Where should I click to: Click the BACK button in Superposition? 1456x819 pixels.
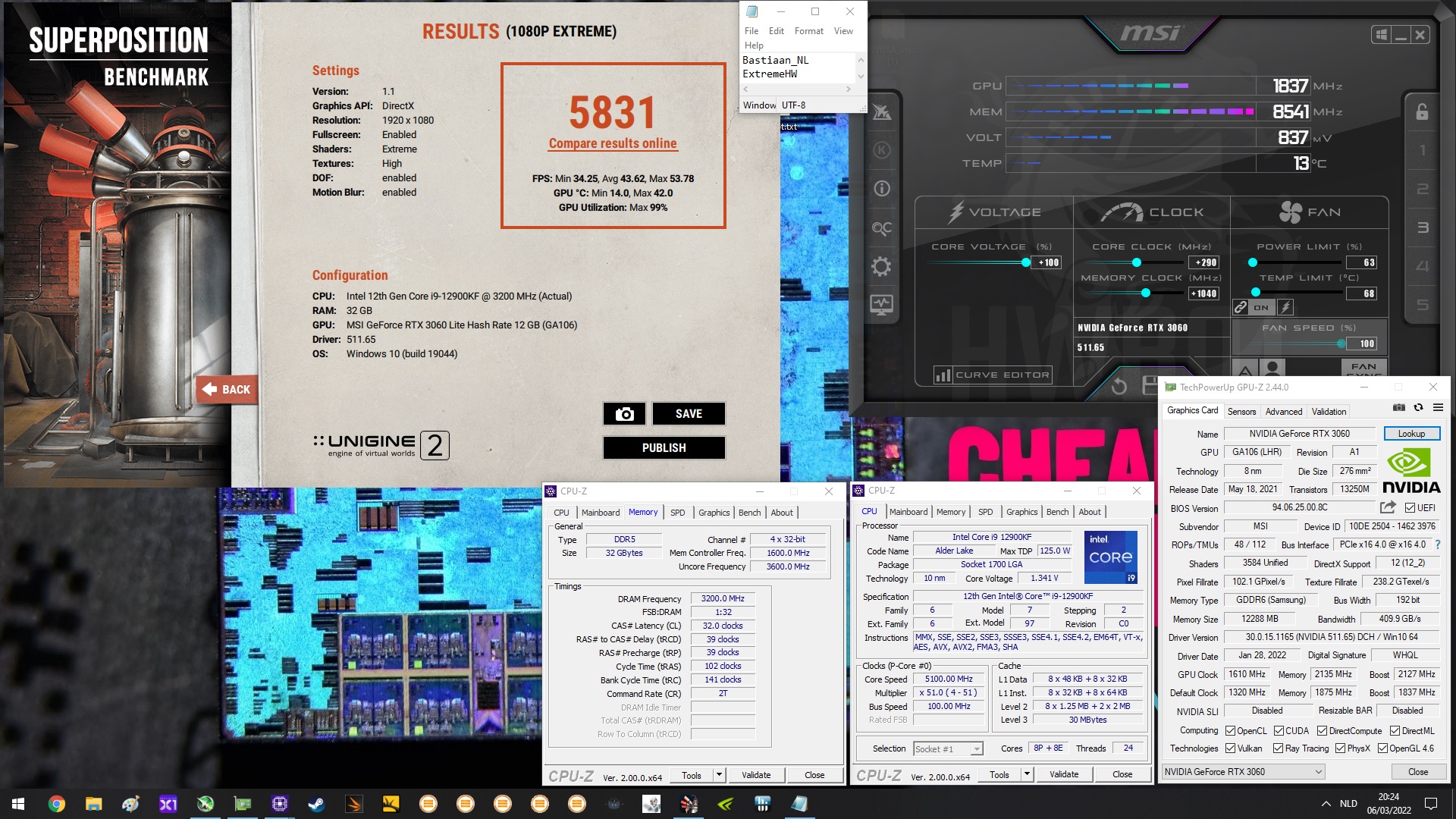[x=227, y=389]
